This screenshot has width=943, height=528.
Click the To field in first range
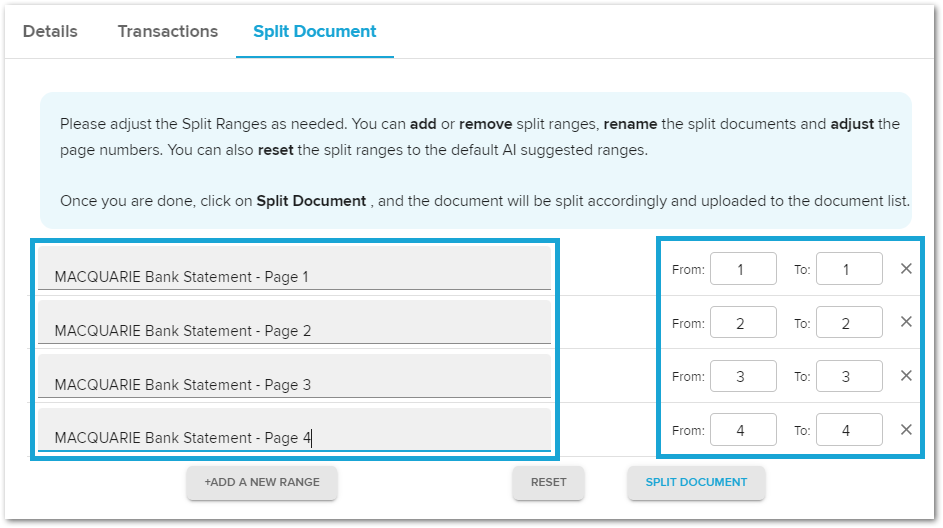pos(849,269)
